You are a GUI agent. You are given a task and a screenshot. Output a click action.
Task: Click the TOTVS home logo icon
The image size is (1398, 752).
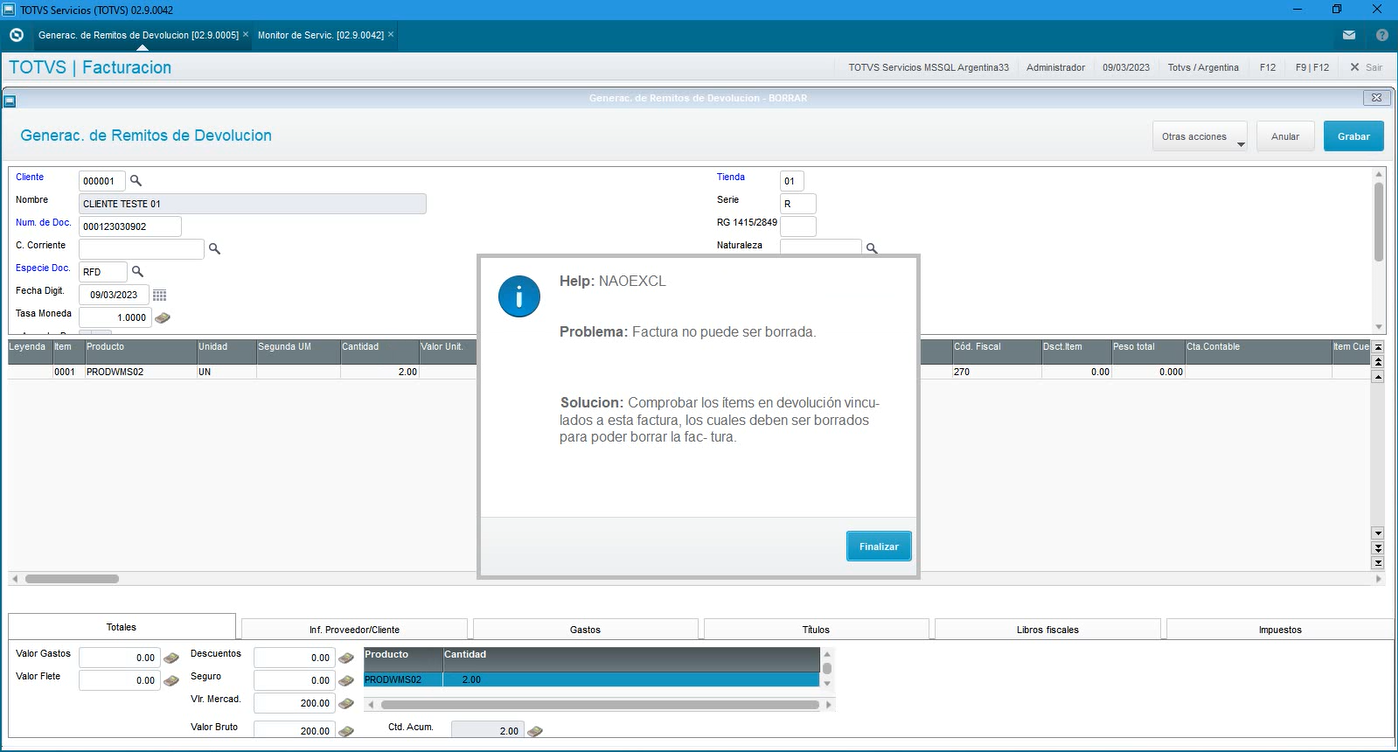coord(16,35)
